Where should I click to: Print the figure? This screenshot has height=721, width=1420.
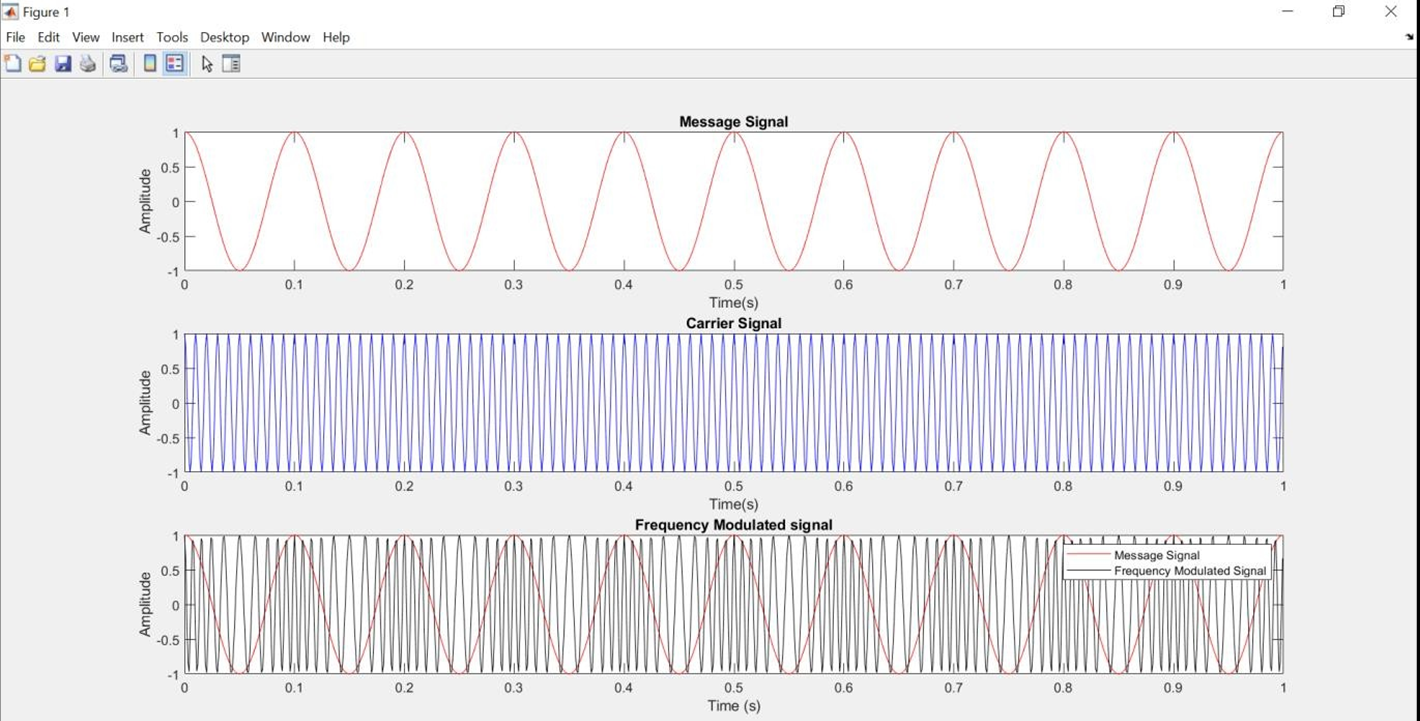pos(88,63)
